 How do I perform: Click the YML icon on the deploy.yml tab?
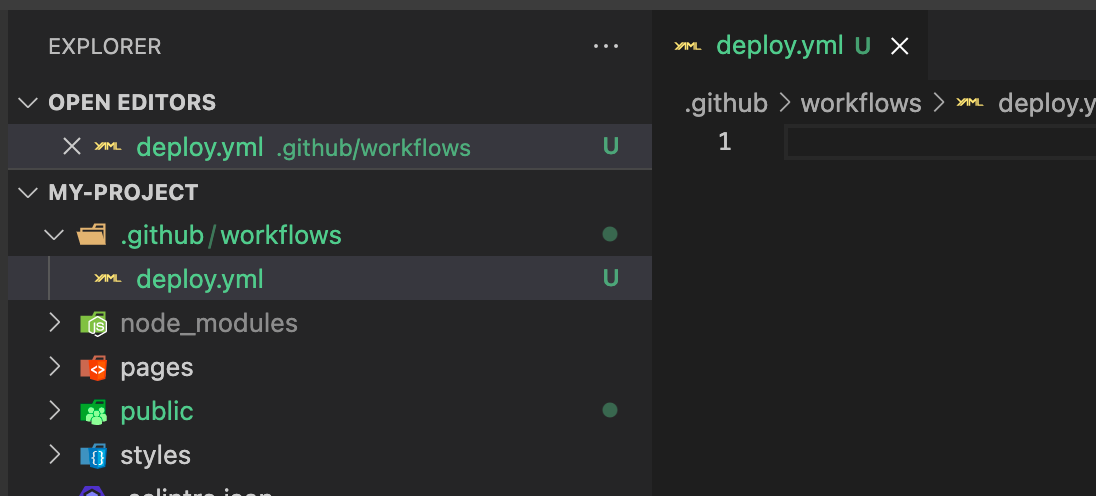[x=688, y=46]
